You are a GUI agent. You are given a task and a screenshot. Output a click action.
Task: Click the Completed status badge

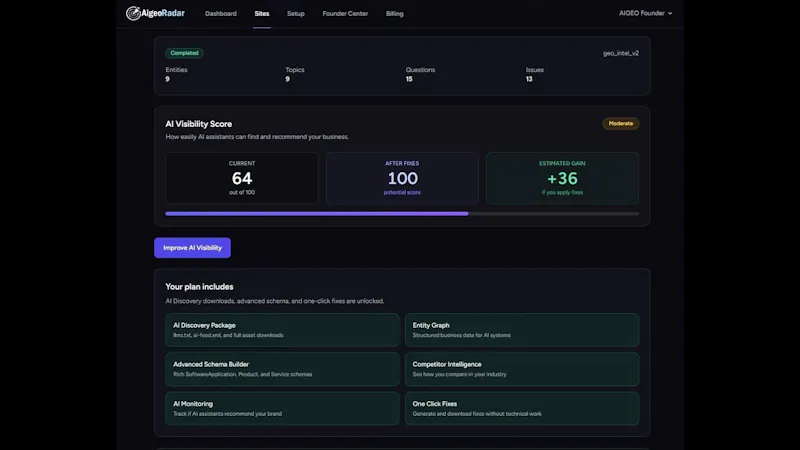(184, 53)
